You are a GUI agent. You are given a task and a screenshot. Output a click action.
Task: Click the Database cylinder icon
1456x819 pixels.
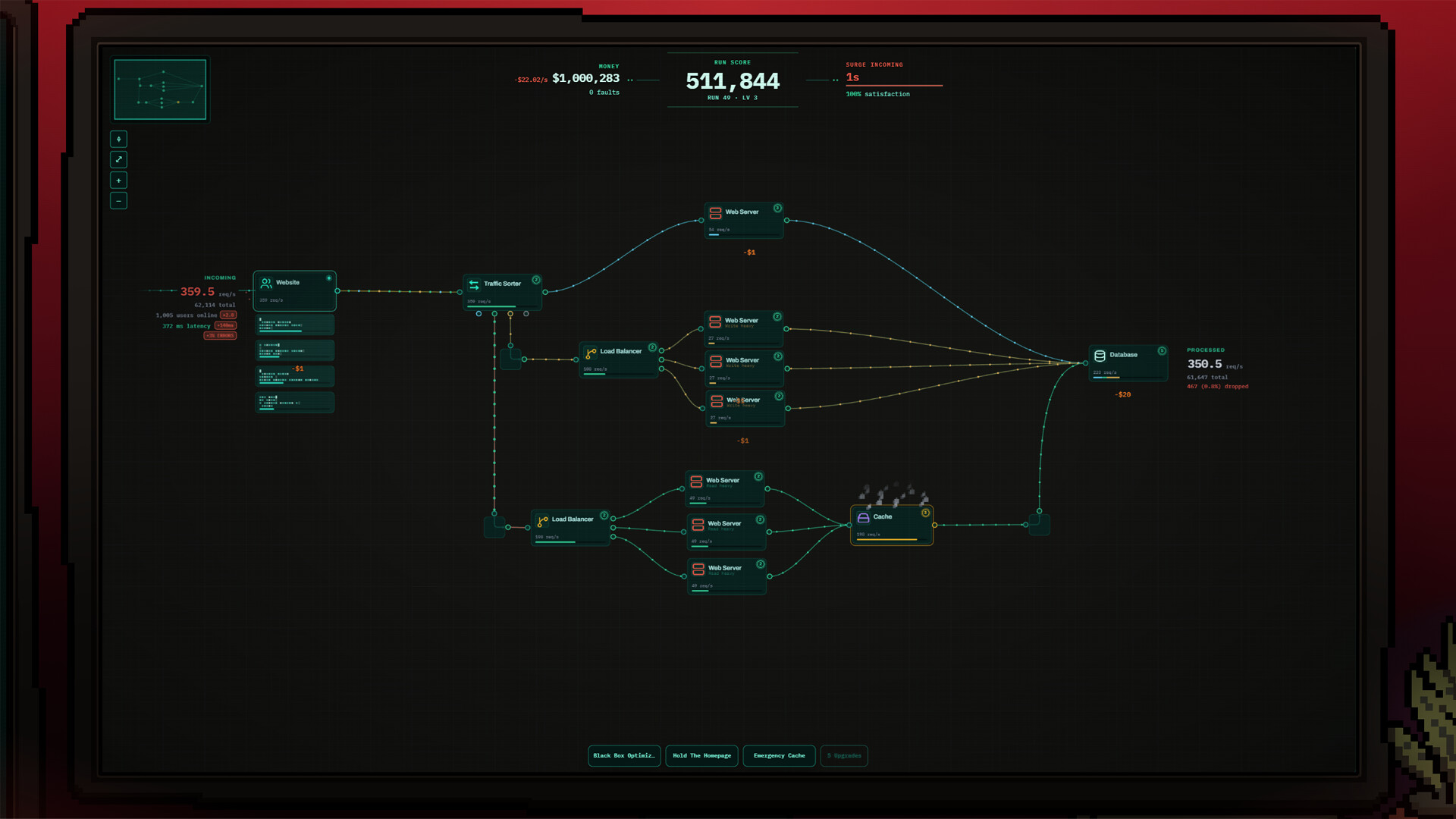click(x=1100, y=356)
